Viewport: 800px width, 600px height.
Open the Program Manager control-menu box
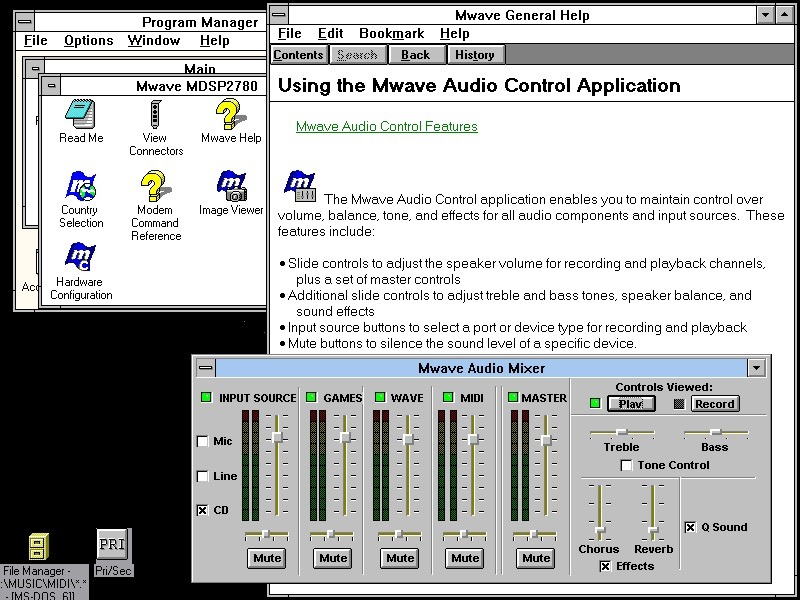pos(26,22)
